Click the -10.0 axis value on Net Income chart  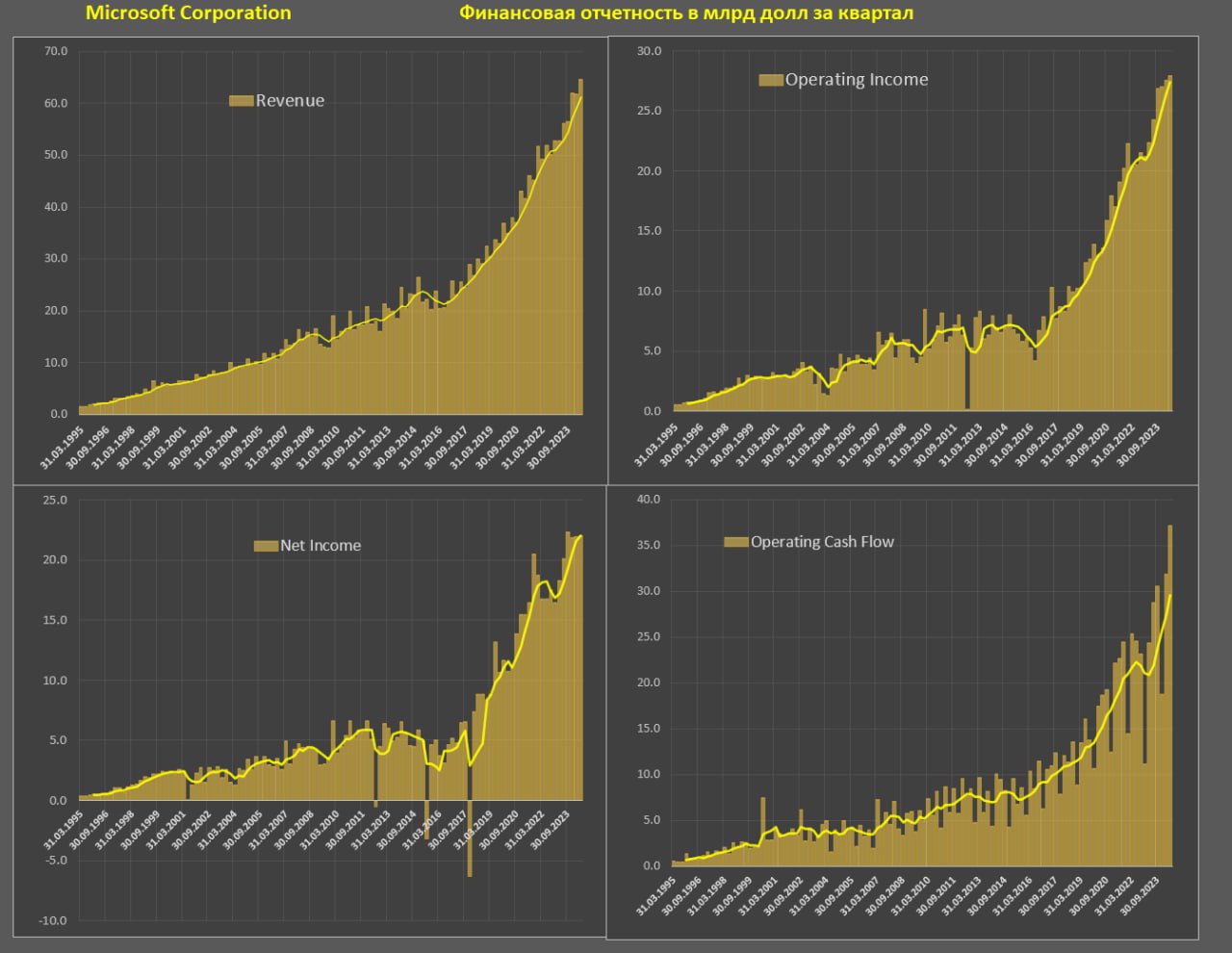[x=53, y=920]
